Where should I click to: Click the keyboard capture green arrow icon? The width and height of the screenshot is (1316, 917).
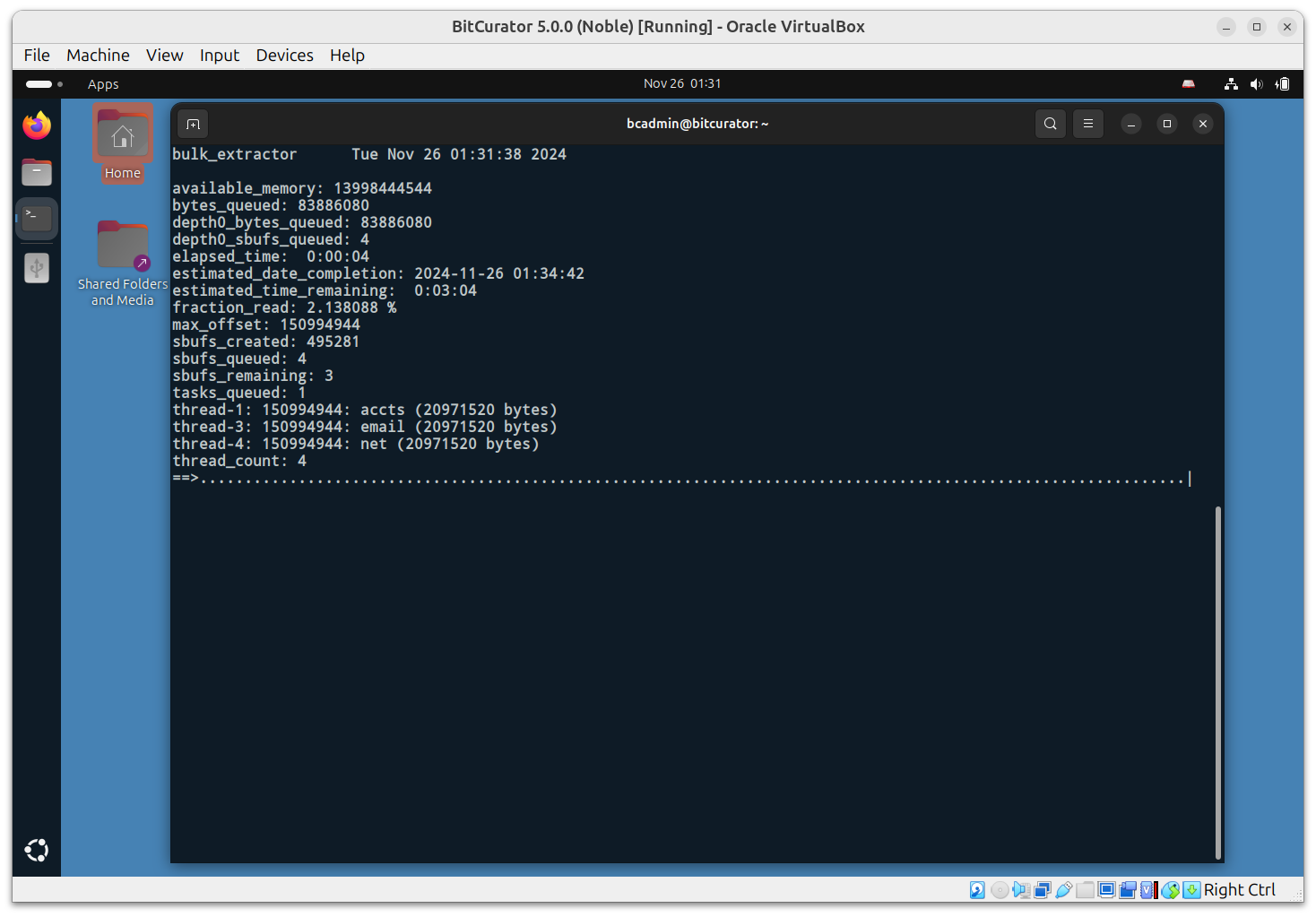(1191, 890)
